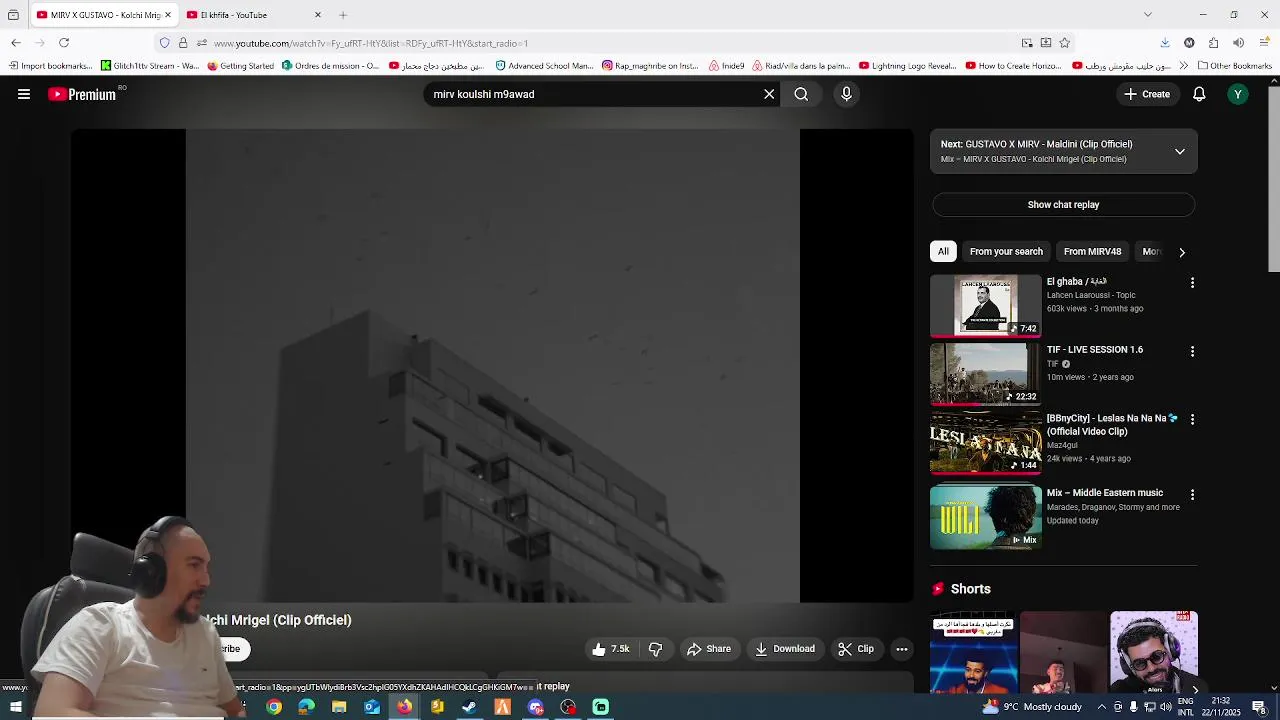
Task: Open Getting Started bookmark
Action: coord(240,66)
